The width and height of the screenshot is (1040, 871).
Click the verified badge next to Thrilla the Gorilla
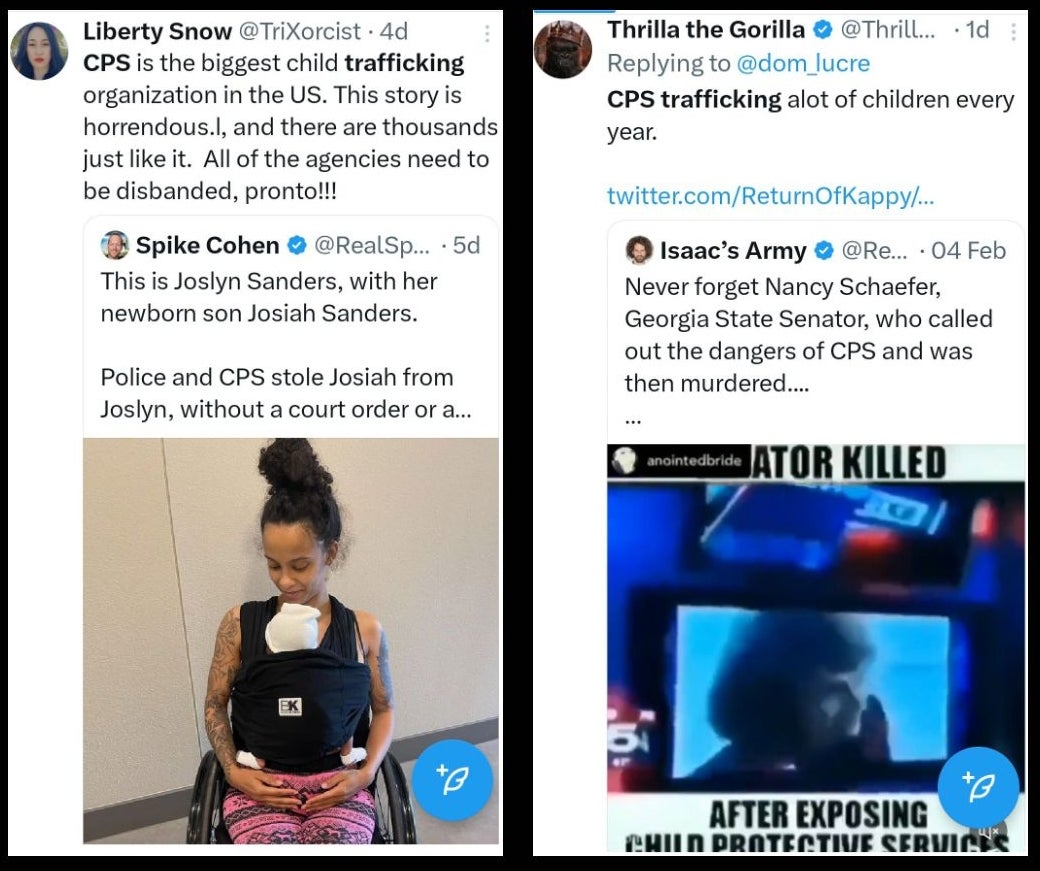click(x=822, y=30)
